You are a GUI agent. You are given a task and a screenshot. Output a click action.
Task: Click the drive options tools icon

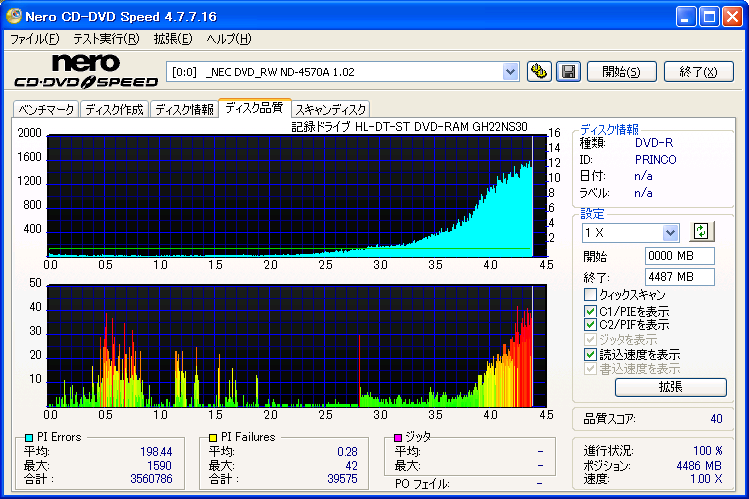pos(539,72)
